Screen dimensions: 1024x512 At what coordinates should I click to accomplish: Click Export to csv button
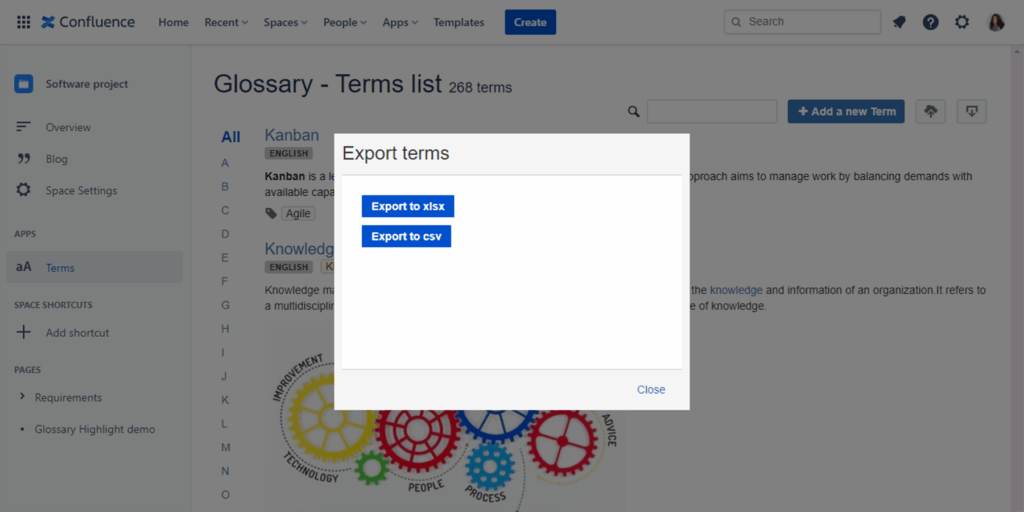tap(406, 236)
